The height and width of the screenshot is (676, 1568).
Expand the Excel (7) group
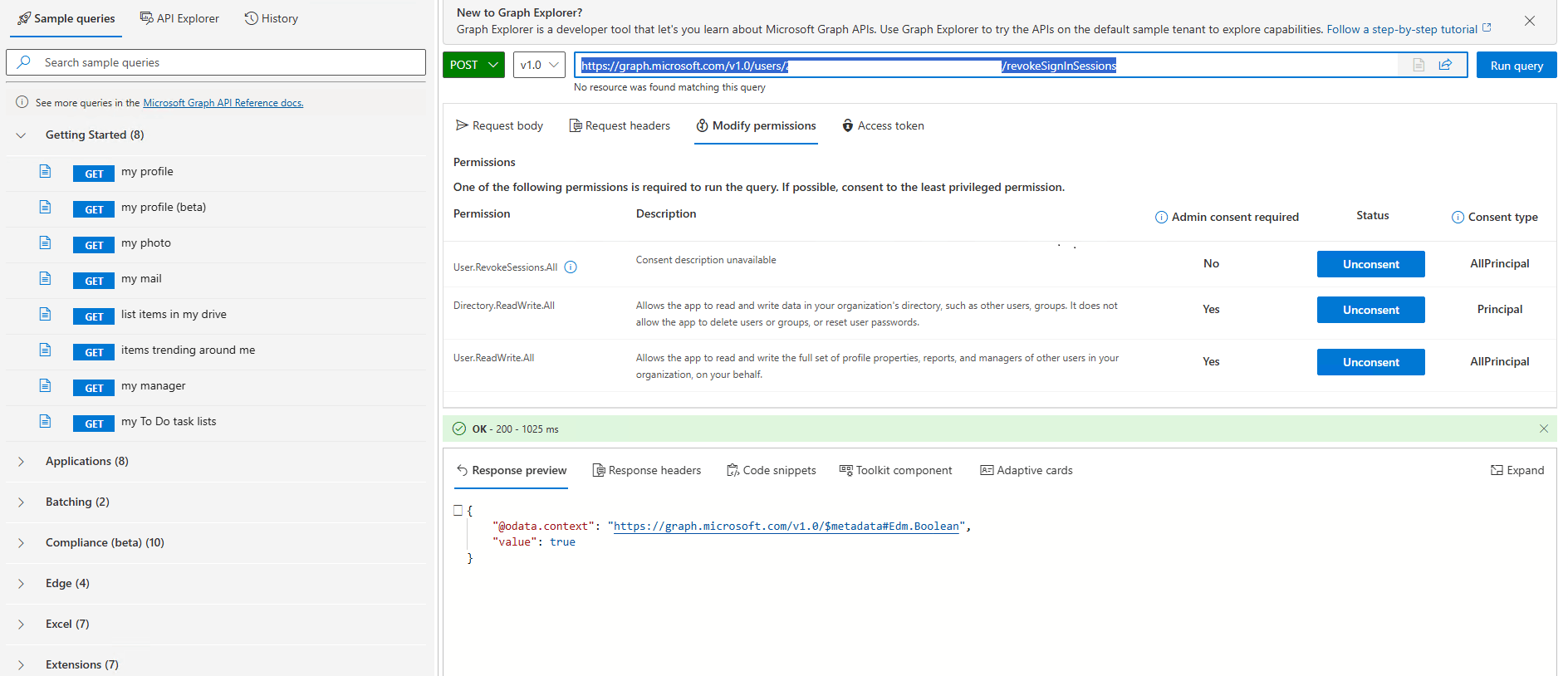[22, 625]
